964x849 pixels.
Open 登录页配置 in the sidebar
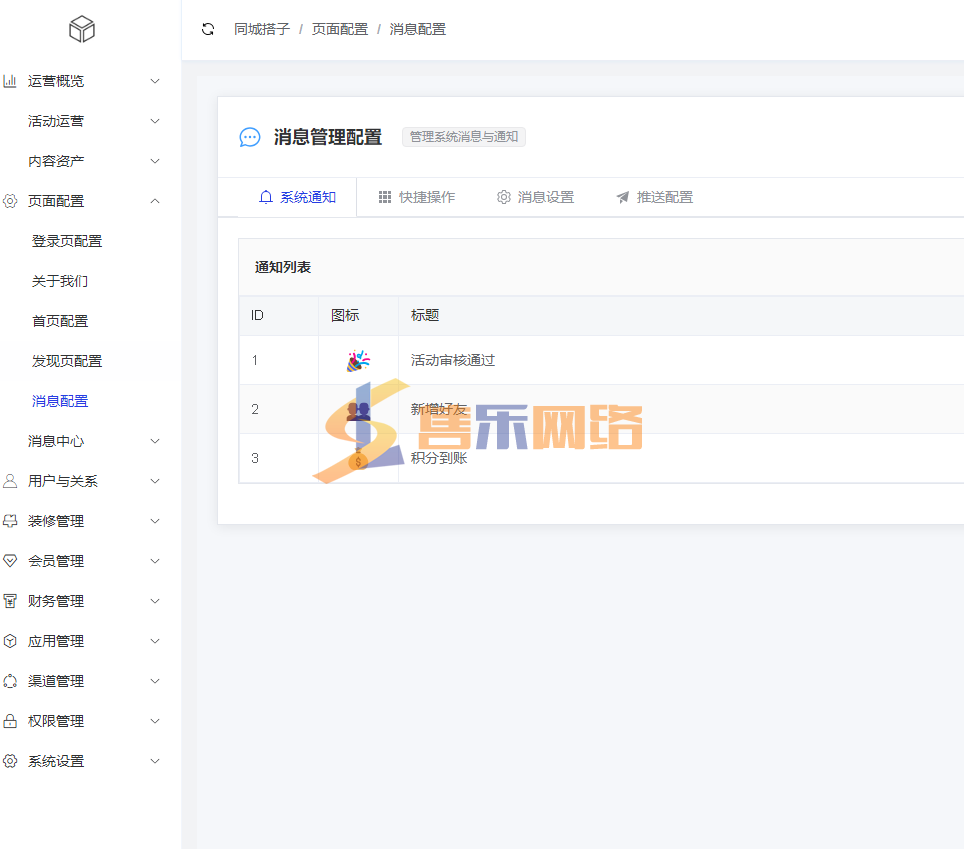point(67,241)
